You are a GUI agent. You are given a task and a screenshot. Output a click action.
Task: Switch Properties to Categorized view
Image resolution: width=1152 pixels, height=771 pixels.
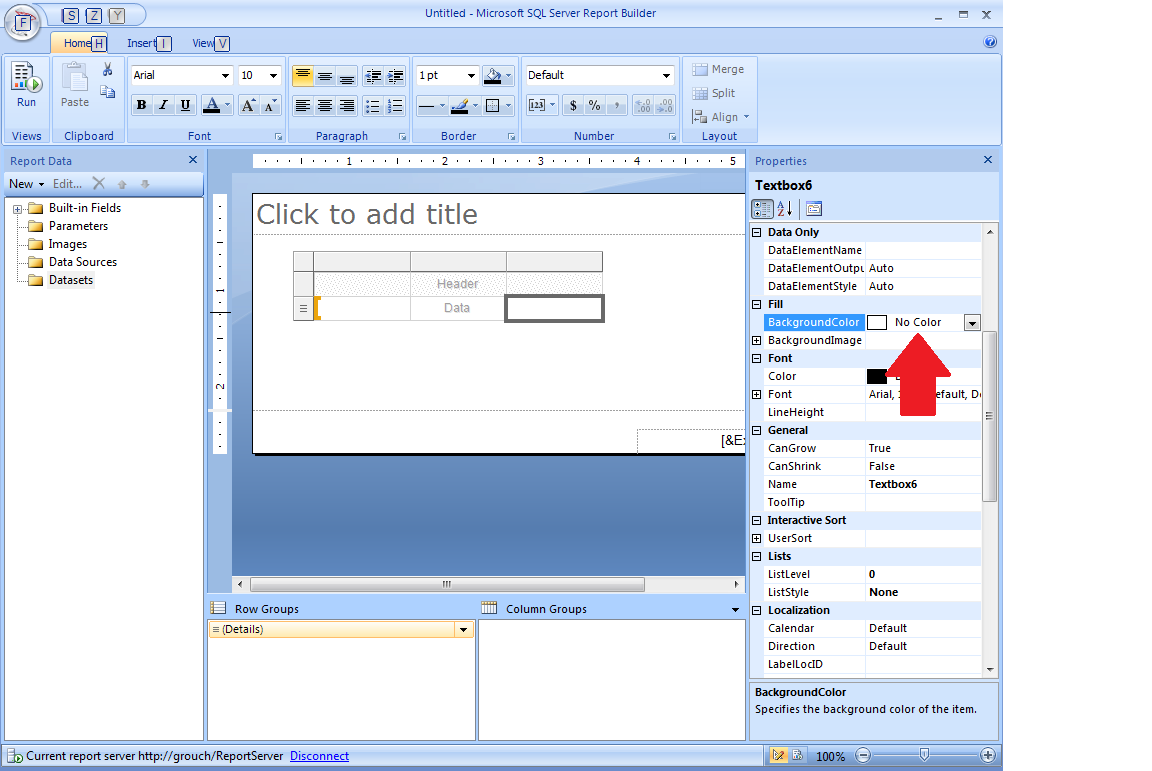(763, 209)
